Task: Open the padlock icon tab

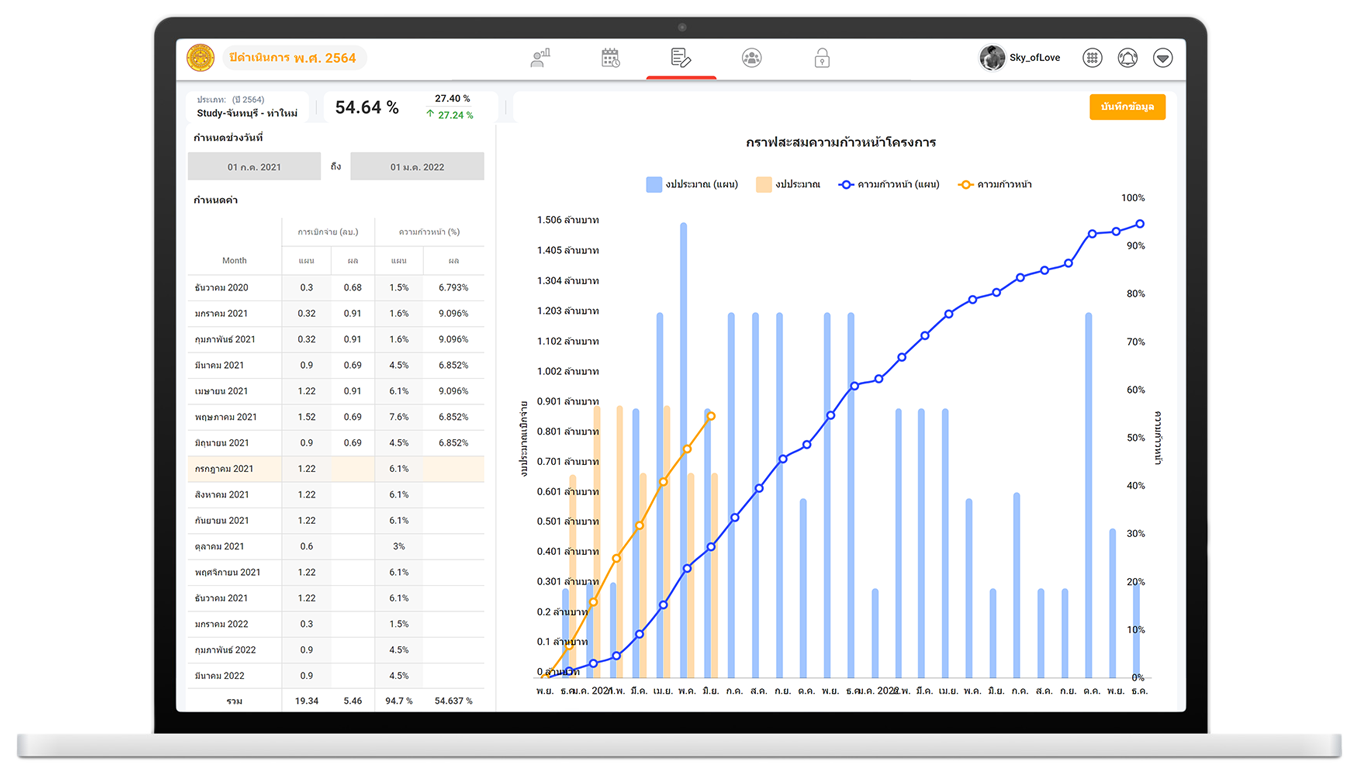Action: pos(822,58)
